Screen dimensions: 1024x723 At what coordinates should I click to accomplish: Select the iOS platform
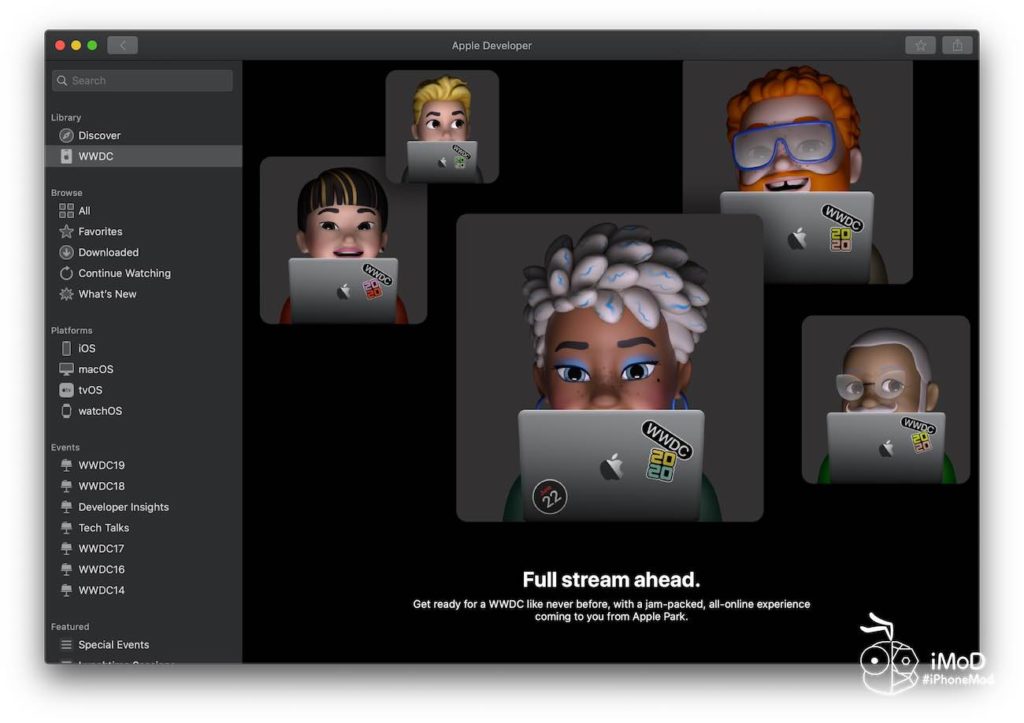click(x=87, y=348)
